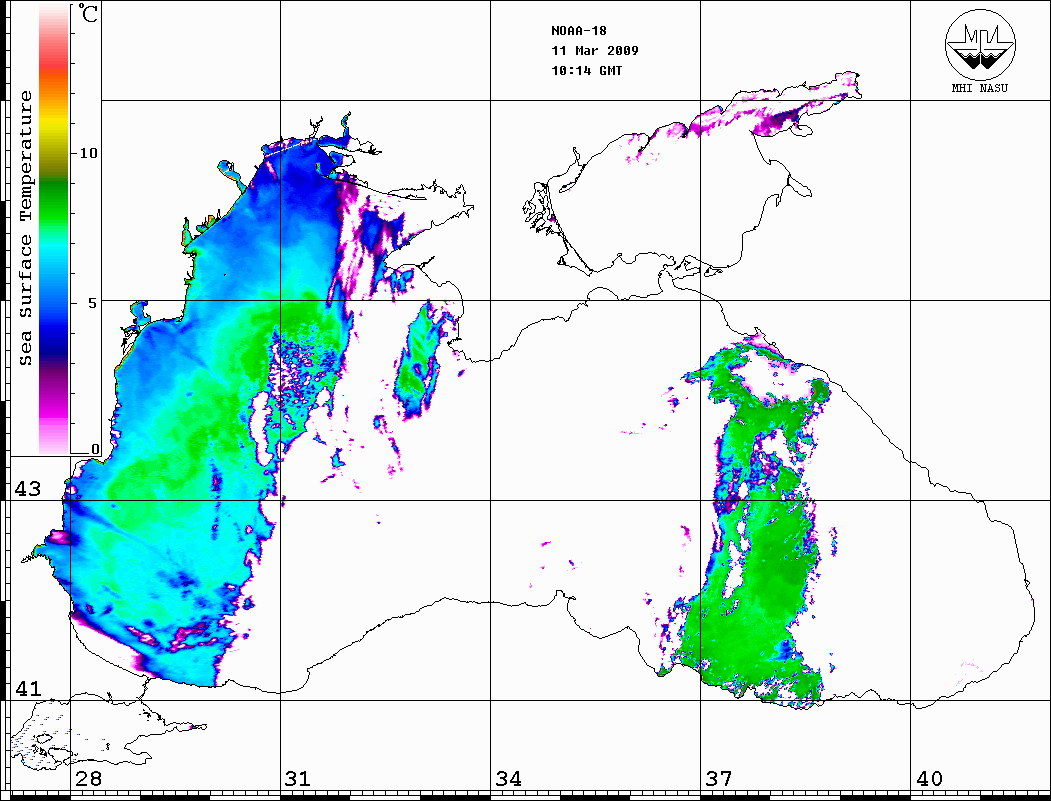
Task: Click the '0' tick label on legend
Action: click(95, 449)
